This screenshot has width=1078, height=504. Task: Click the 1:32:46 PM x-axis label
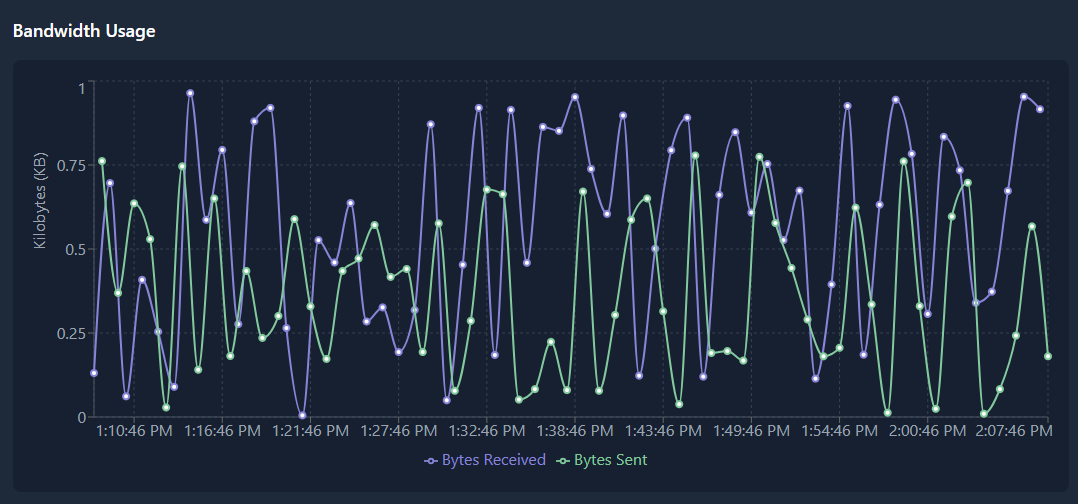click(x=487, y=431)
